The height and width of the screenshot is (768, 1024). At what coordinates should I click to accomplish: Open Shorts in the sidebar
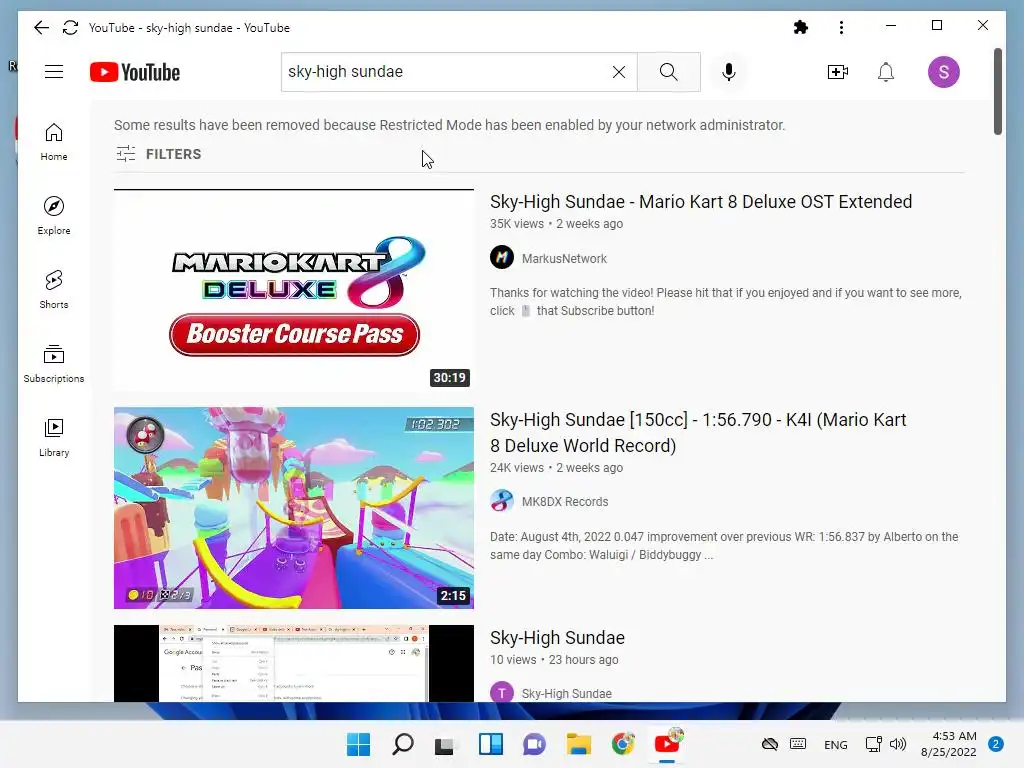pyautogui.click(x=54, y=289)
